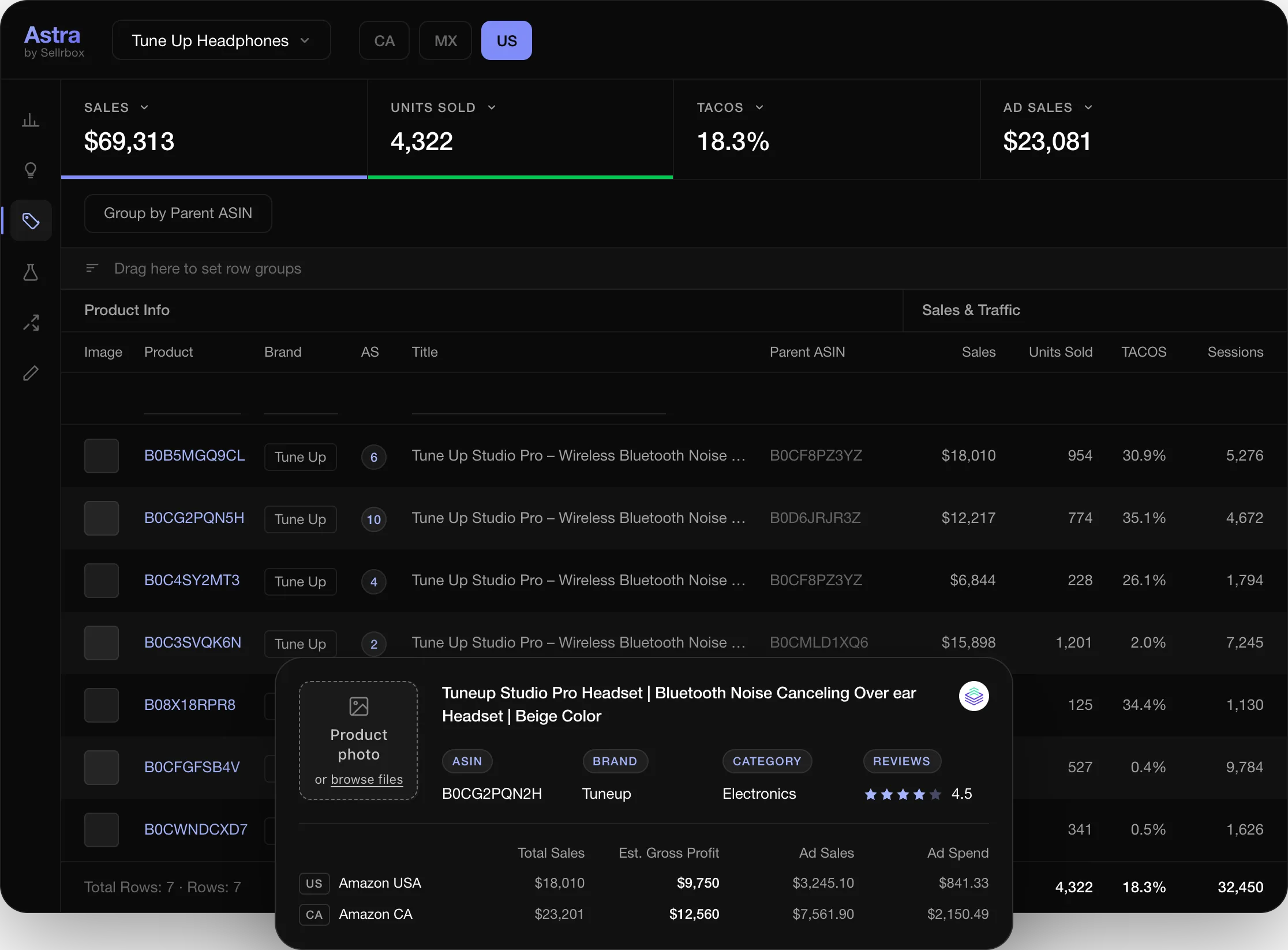Click the image placeholder icon in photo upload
The height and width of the screenshot is (950, 1288).
coord(358,706)
